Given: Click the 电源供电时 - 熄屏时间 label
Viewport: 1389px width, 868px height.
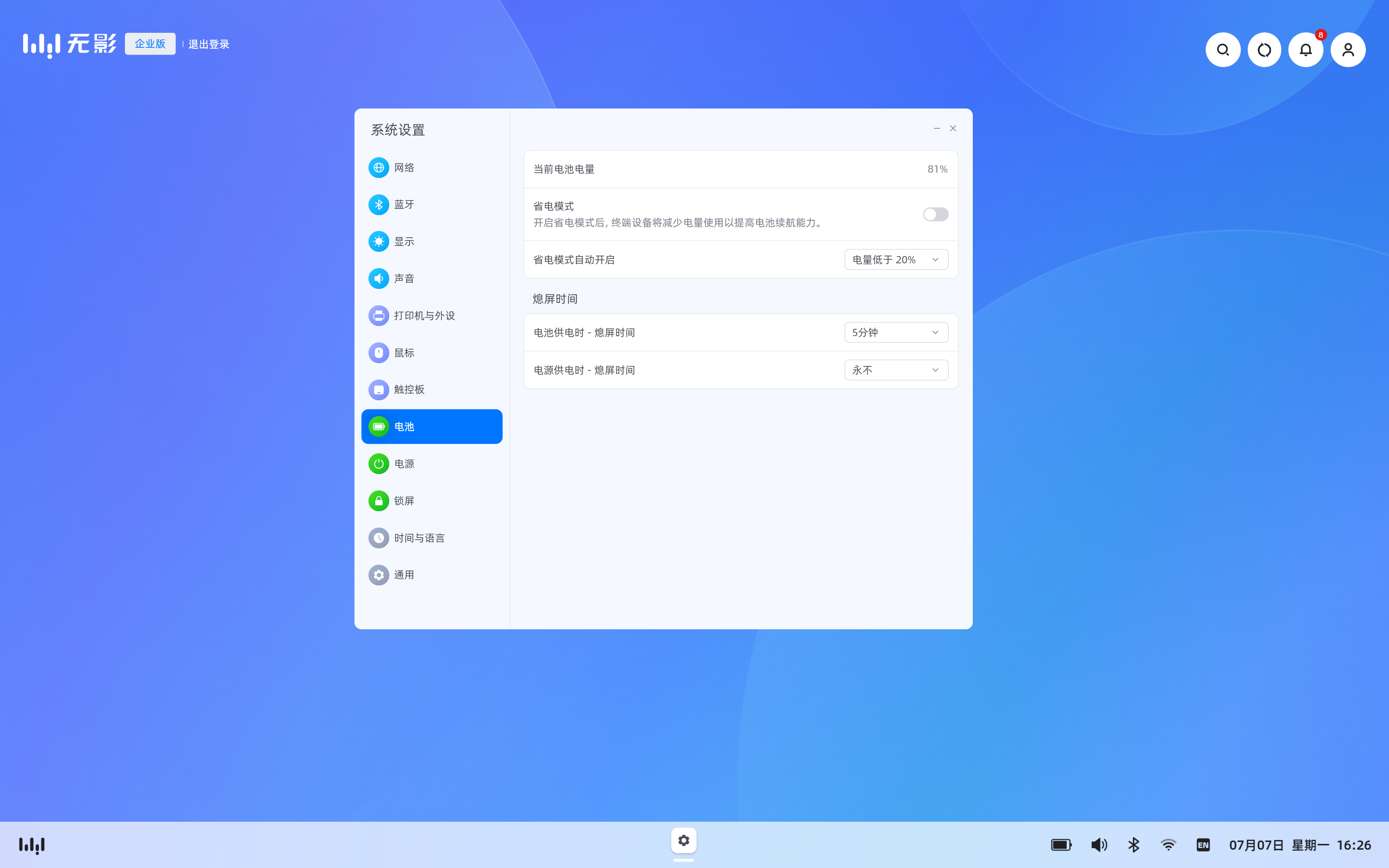Looking at the screenshot, I should 585,370.
